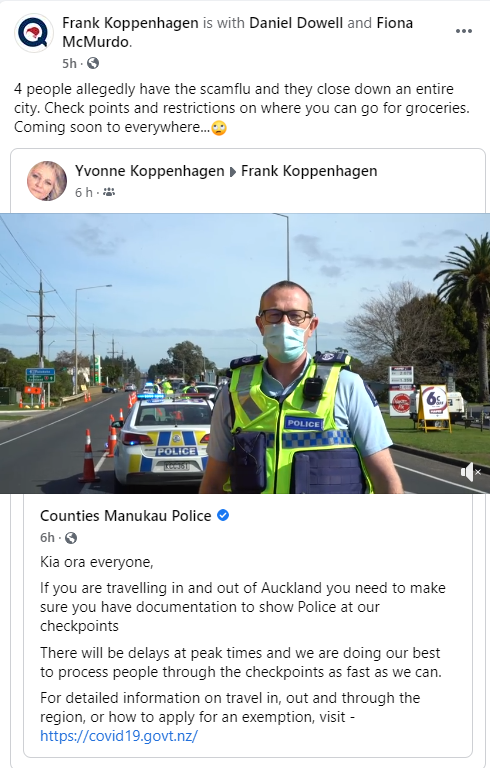
Task: Open Fiona McMurdo's tagged profile
Action: pyautogui.click(x=238, y=32)
